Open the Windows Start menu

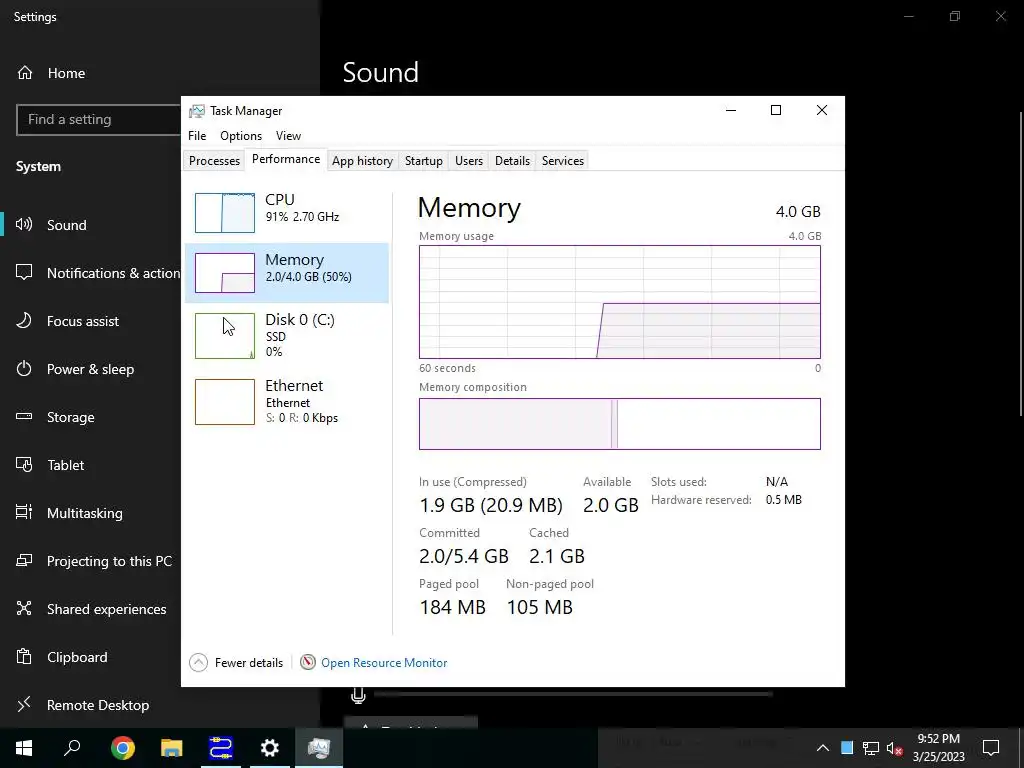24,748
